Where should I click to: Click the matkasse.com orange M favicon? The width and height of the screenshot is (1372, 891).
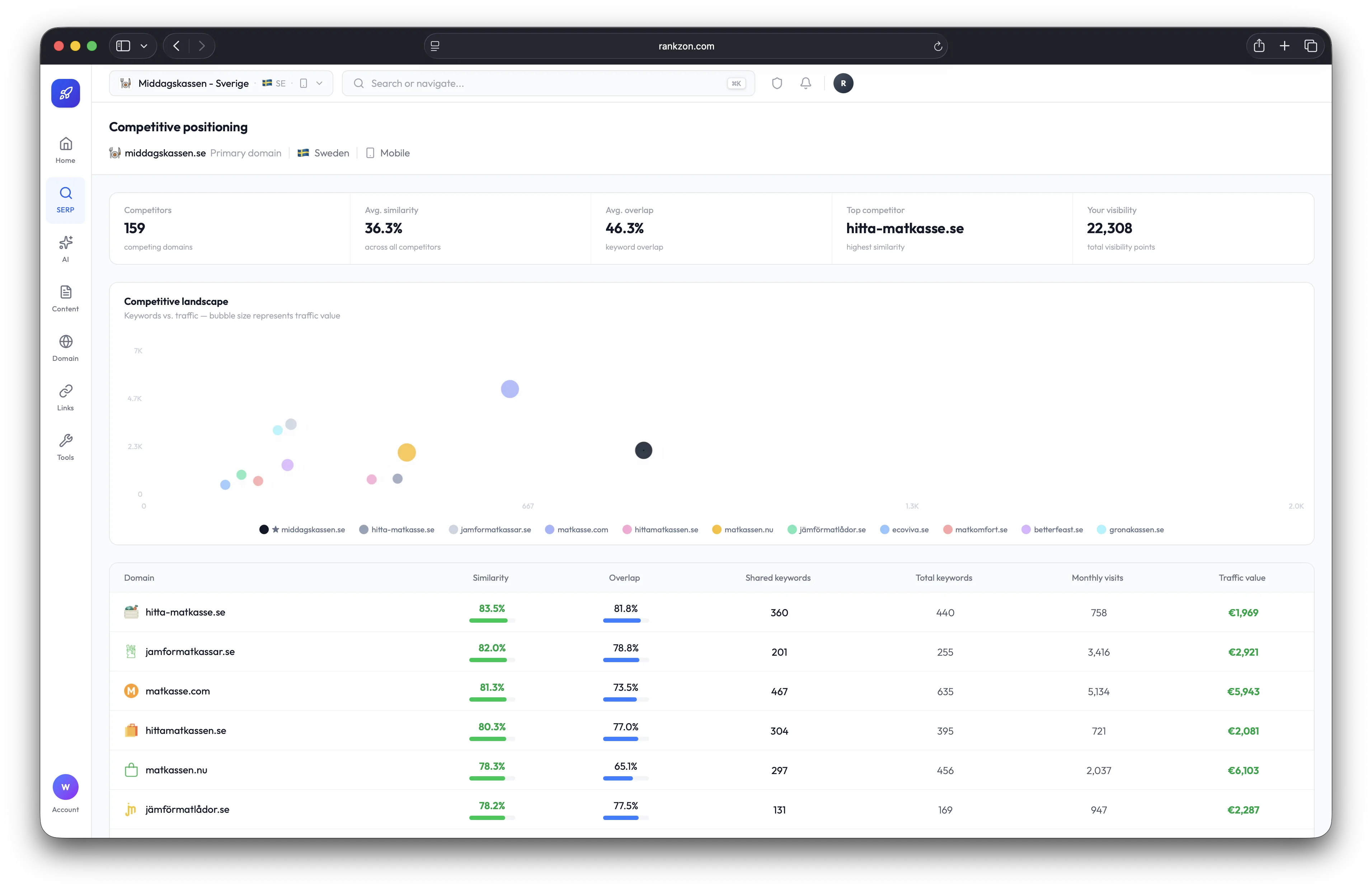(x=131, y=691)
